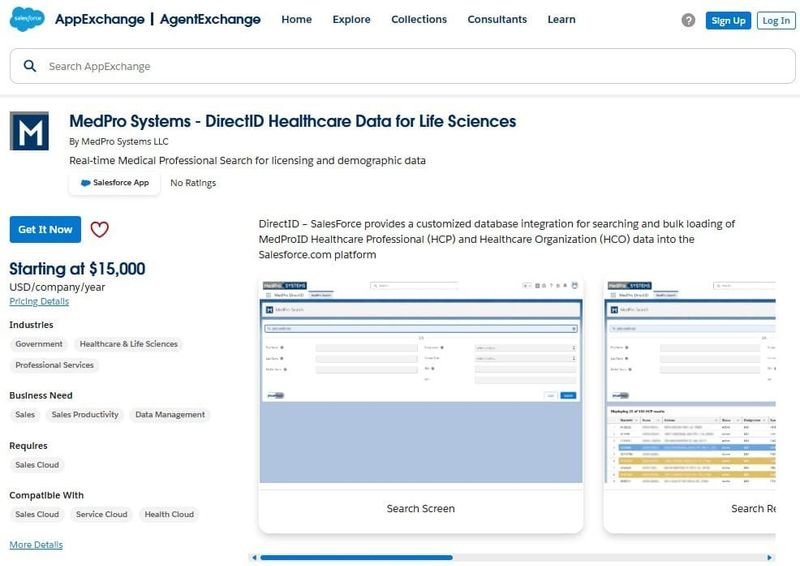Open the More Details link
The width and height of the screenshot is (800, 566).
click(36, 545)
